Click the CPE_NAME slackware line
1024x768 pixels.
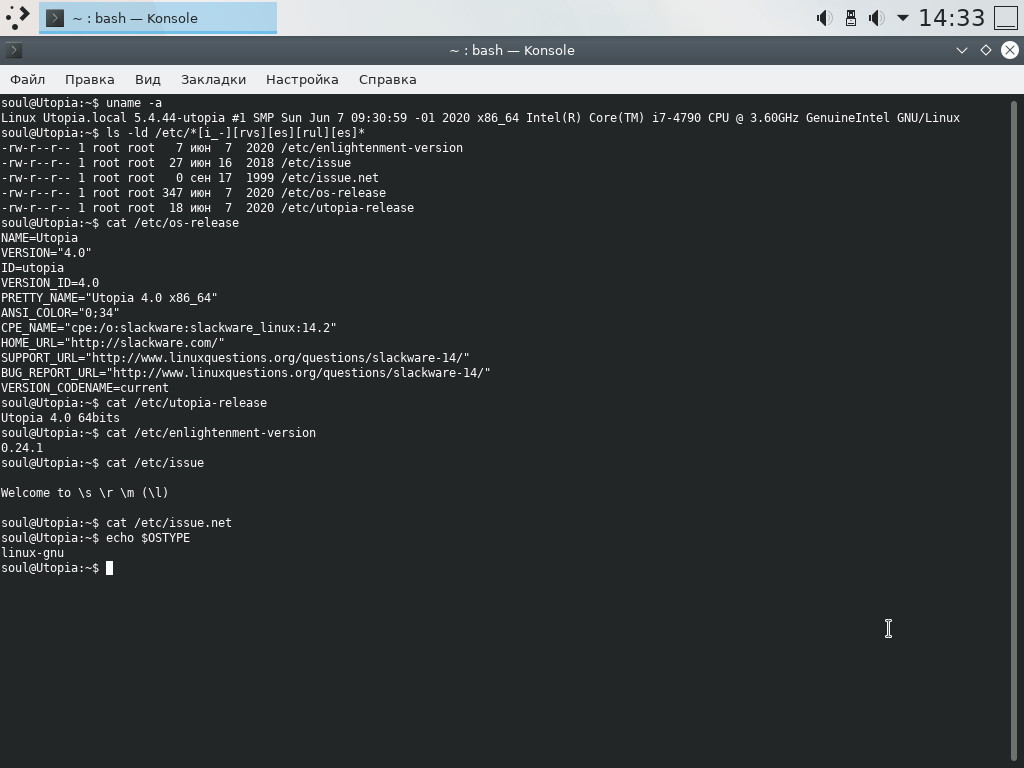pyautogui.click(x=168, y=328)
